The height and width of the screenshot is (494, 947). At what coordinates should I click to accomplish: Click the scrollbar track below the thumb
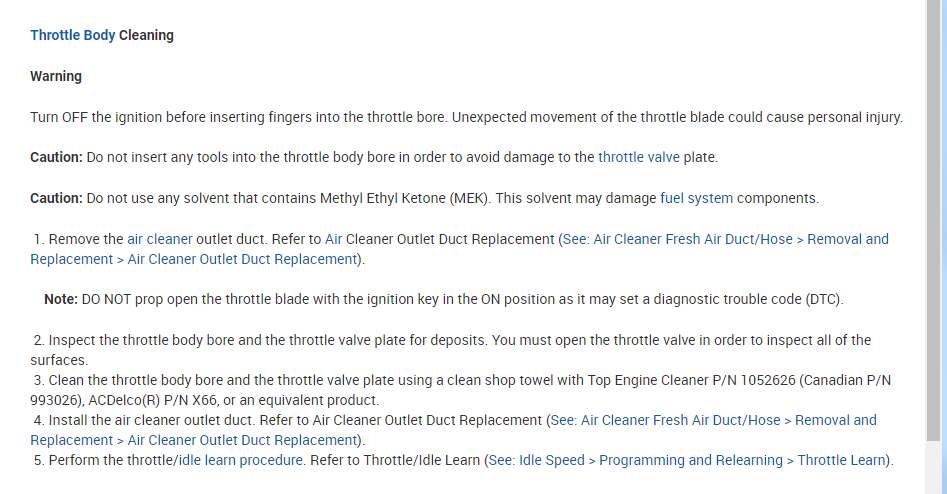pyautogui.click(x=934, y=470)
